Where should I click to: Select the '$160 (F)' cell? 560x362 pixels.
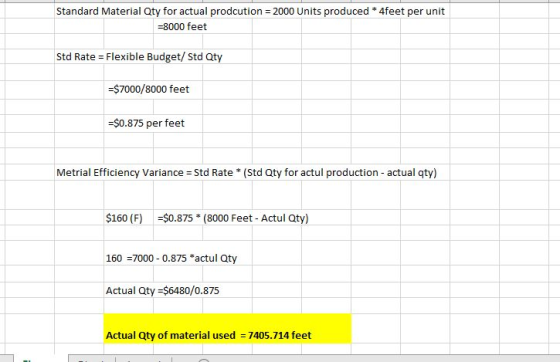pos(124,218)
